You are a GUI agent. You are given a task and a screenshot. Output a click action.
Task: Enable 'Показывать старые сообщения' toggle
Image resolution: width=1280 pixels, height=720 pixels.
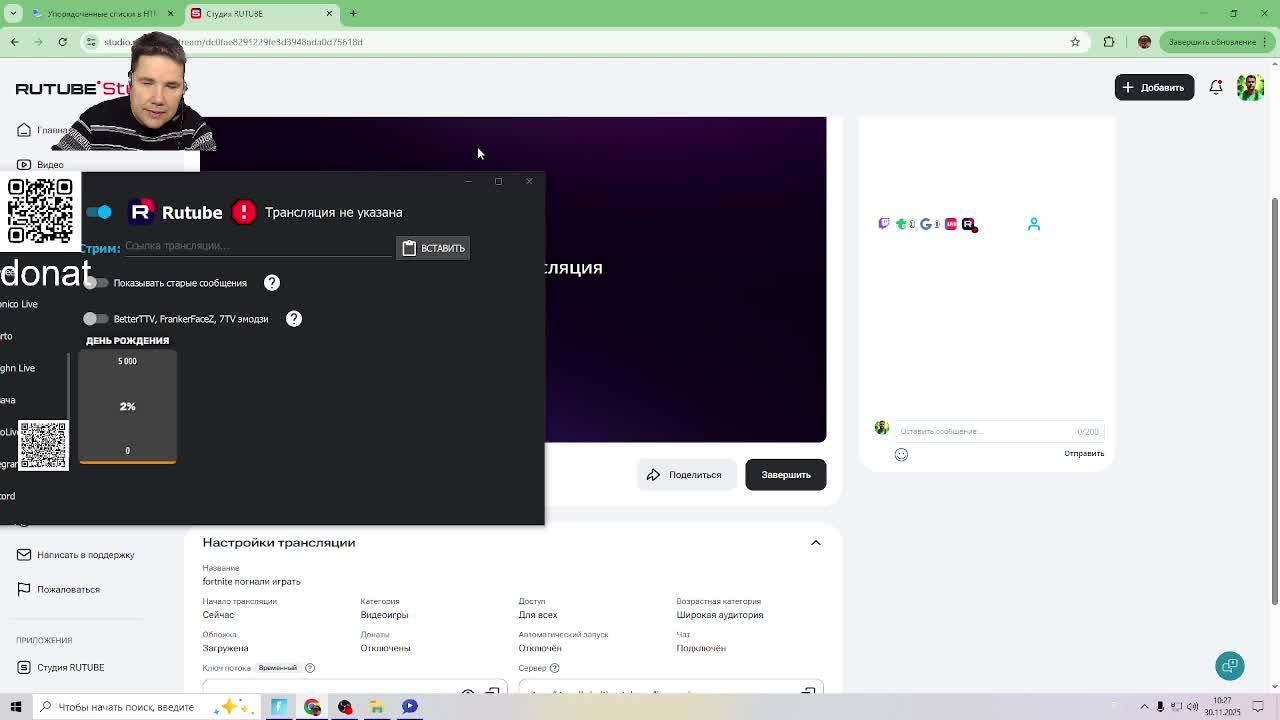[95, 283]
